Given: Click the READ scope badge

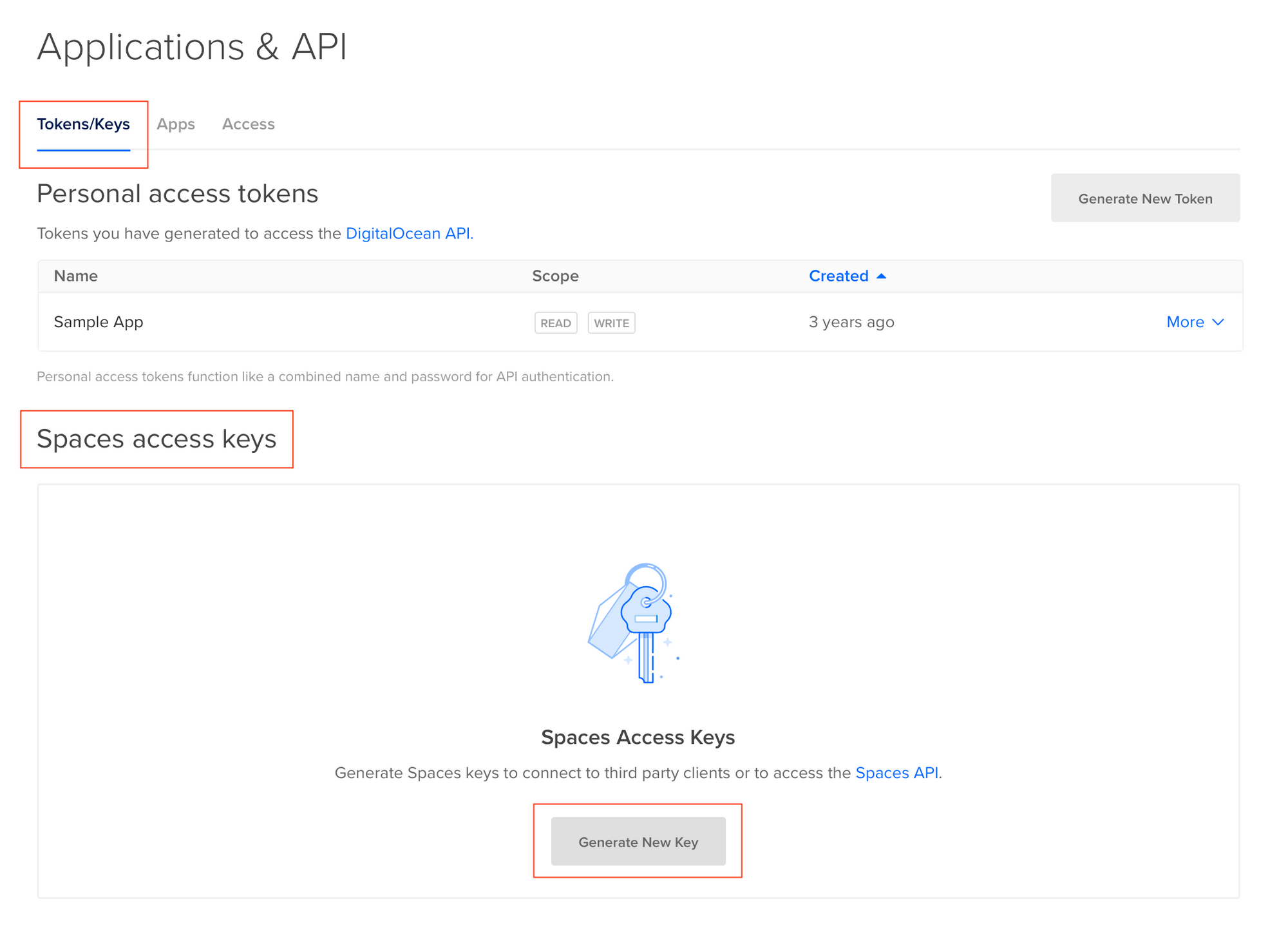Looking at the screenshot, I should coord(555,323).
